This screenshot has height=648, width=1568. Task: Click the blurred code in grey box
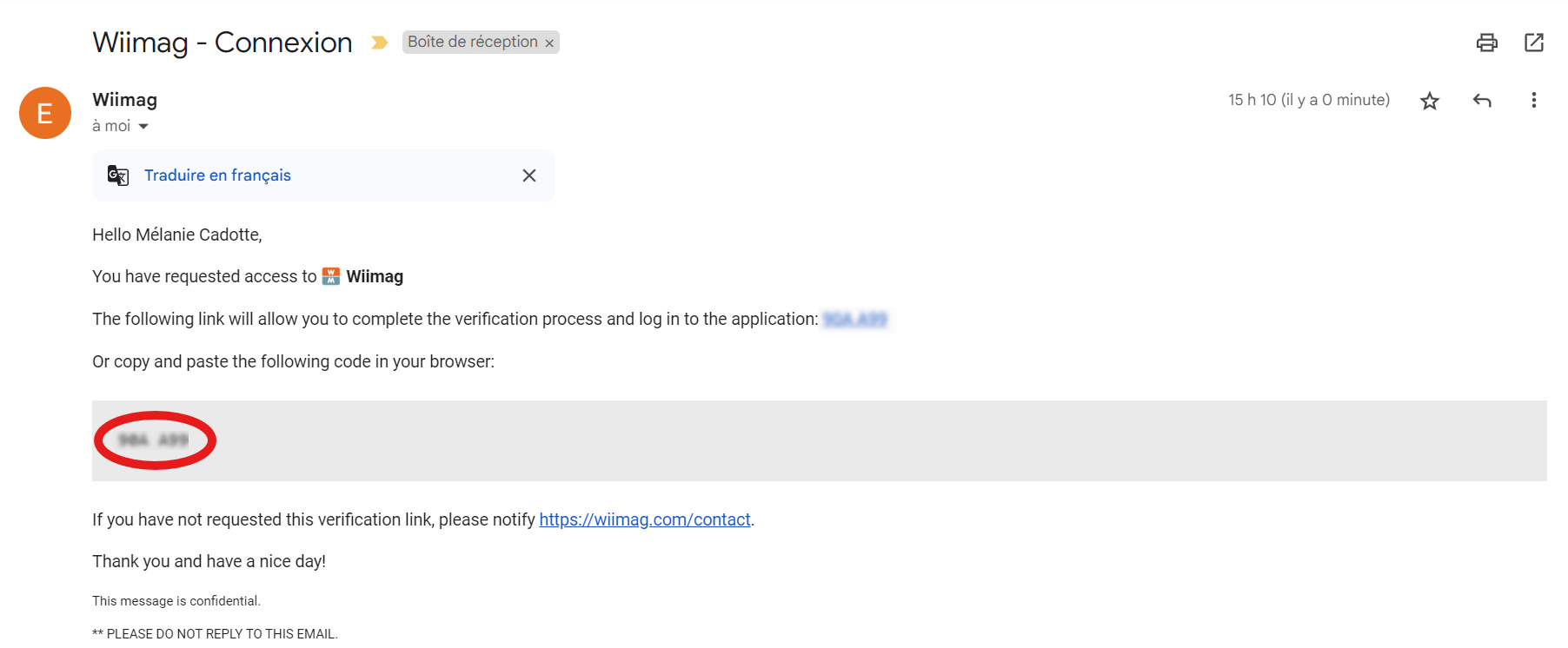pos(154,440)
